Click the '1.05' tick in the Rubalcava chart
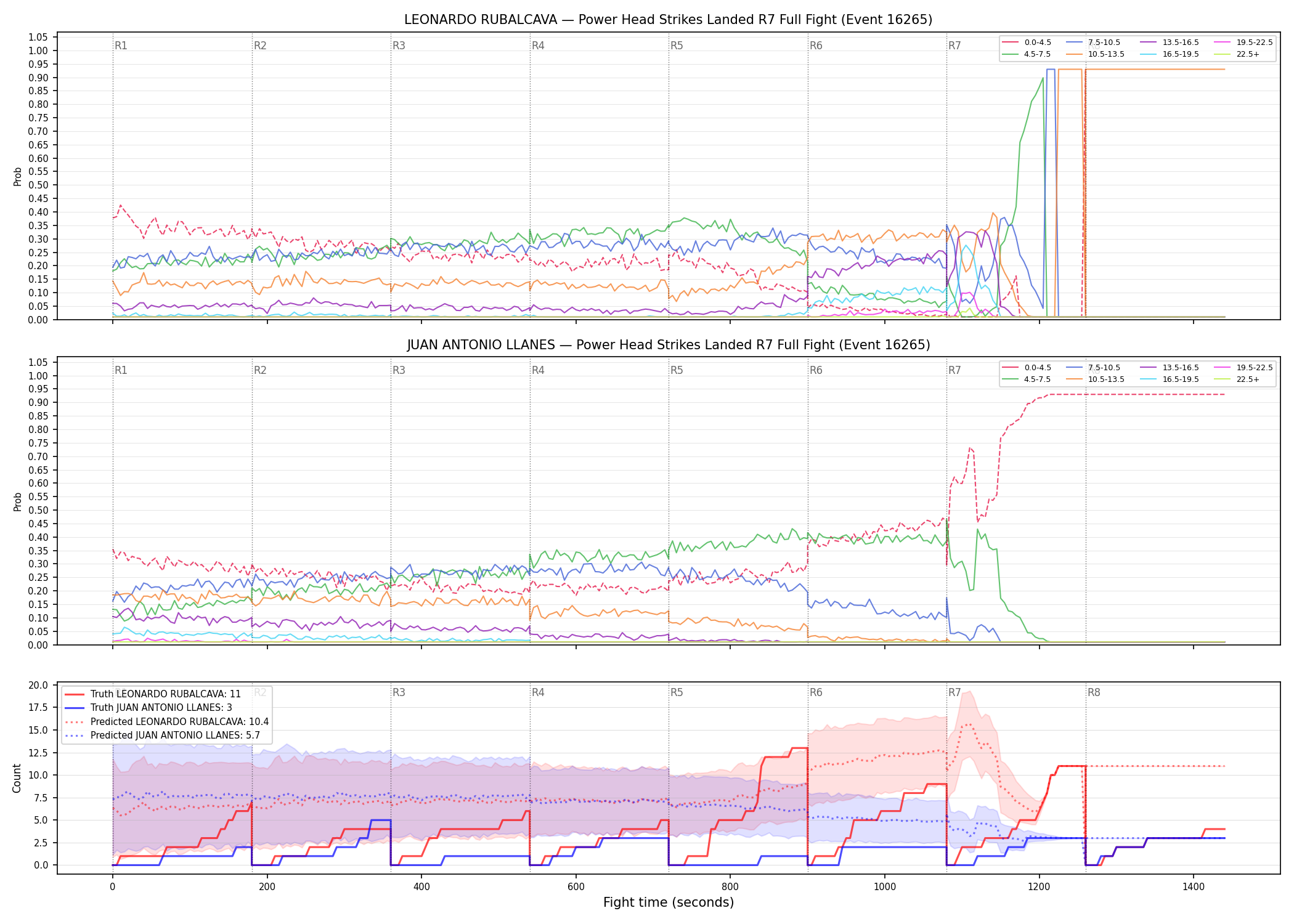The height and width of the screenshot is (924, 1294). tap(38, 38)
